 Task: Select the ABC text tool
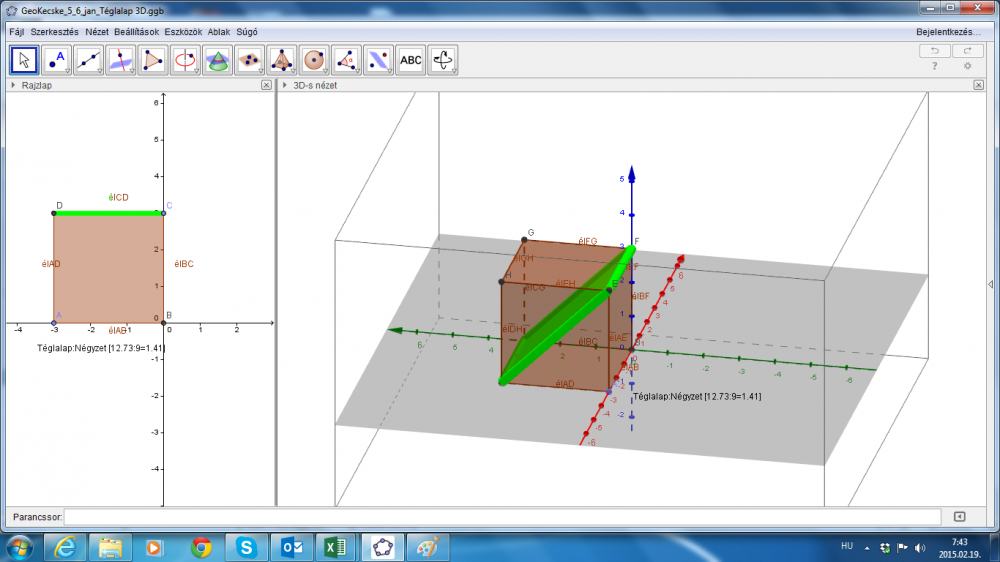pos(411,60)
